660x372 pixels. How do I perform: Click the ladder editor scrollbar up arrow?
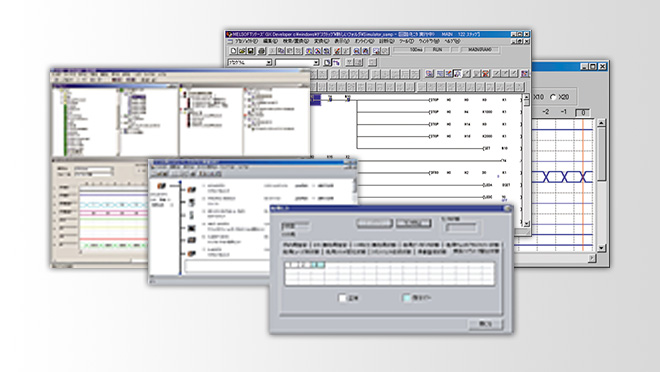[x=526, y=97]
